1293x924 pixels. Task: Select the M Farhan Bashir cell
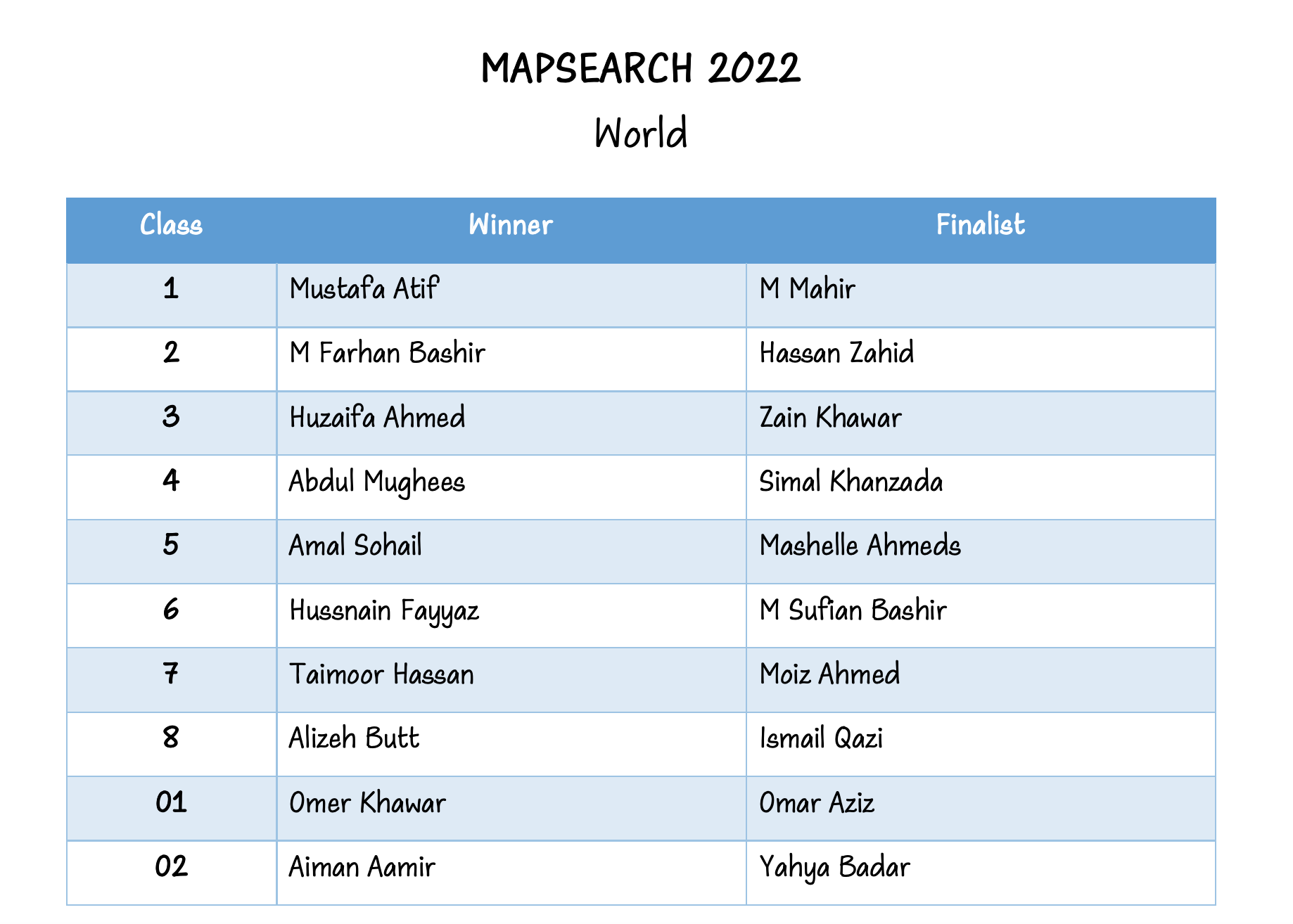(x=387, y=353)
